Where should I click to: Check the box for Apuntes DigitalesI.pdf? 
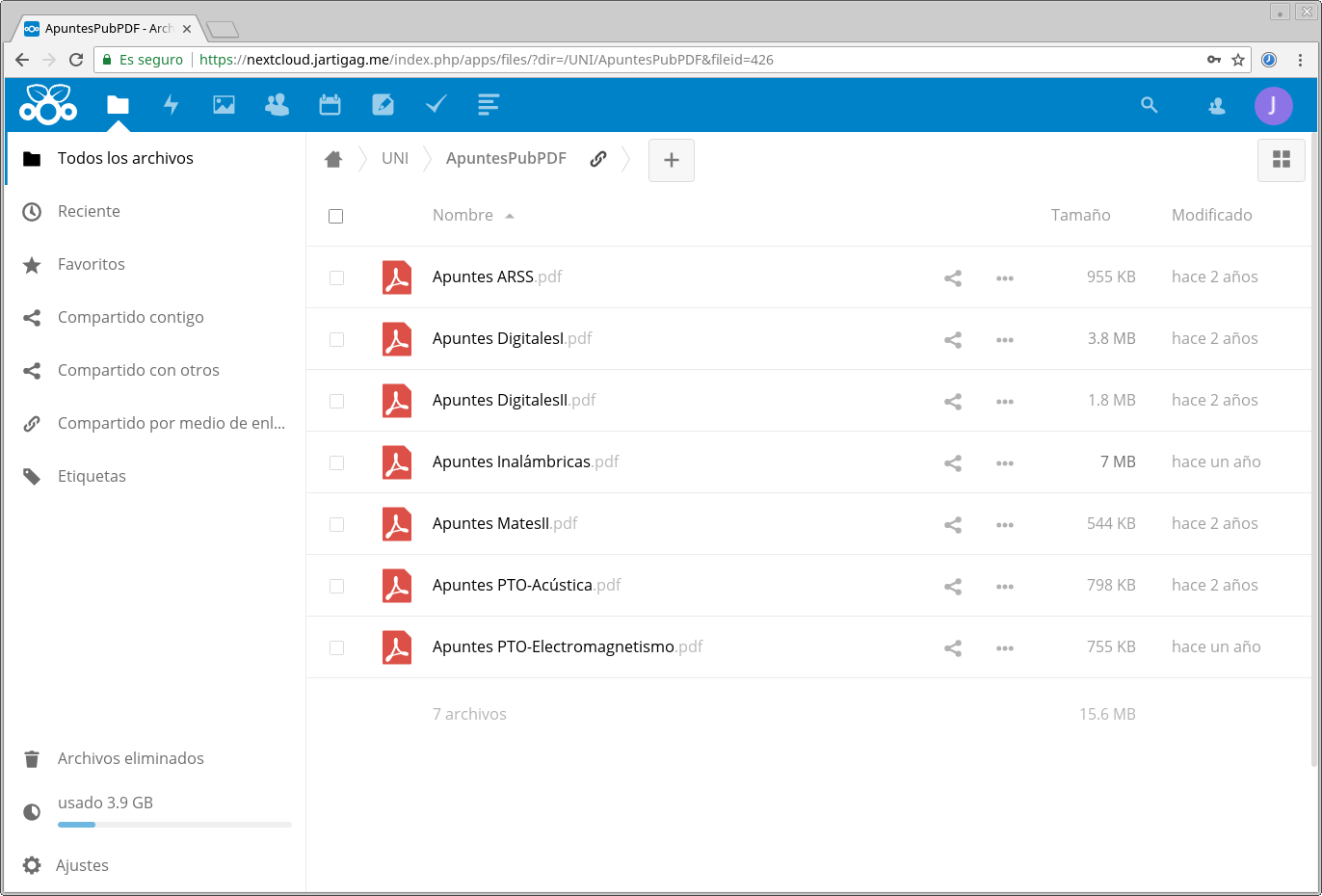[336, 340]
